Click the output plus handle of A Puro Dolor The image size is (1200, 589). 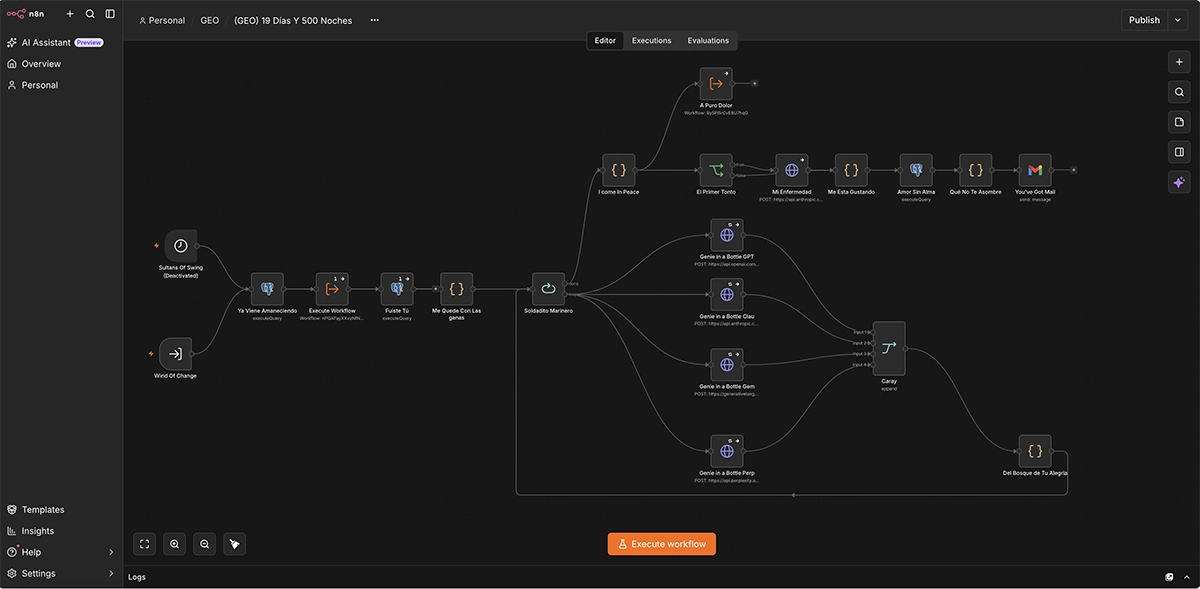[754, 84]
